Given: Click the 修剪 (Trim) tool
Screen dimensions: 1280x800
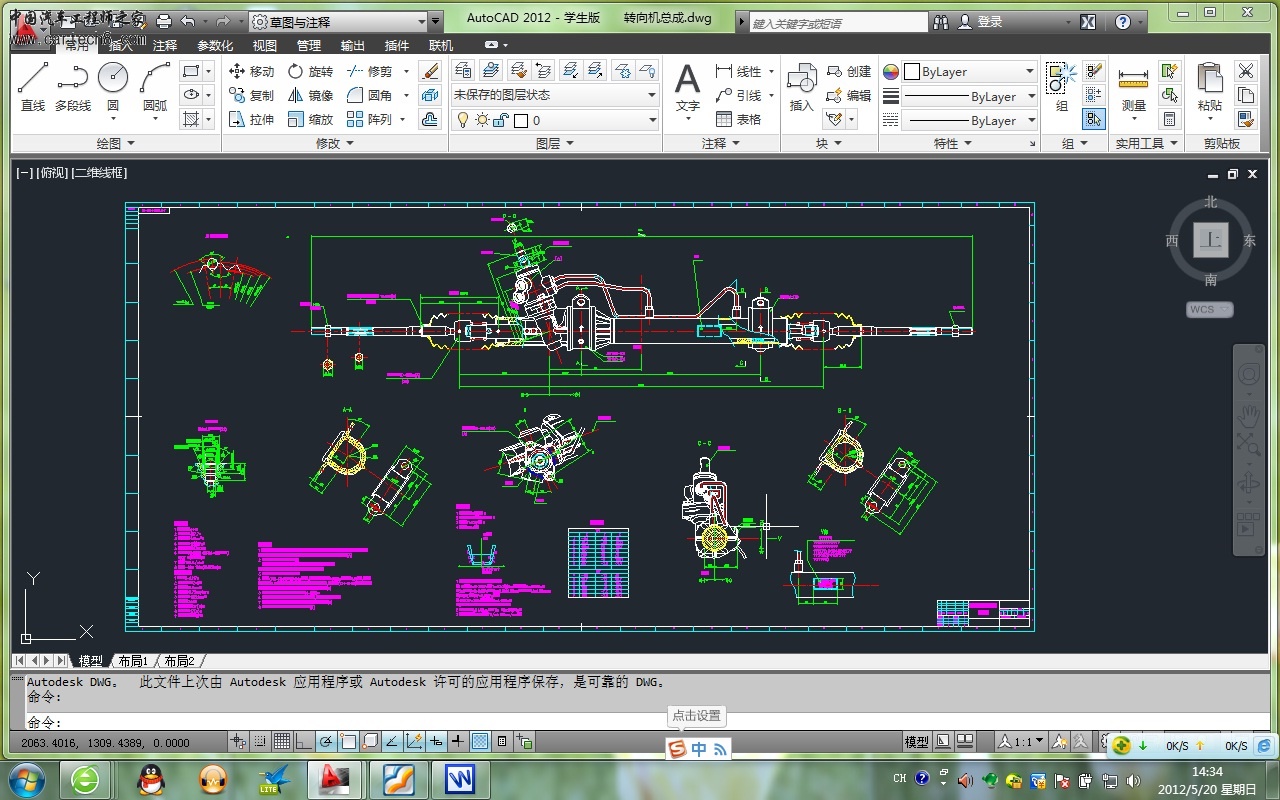Looking at the screenshot, I should point(369,71).
